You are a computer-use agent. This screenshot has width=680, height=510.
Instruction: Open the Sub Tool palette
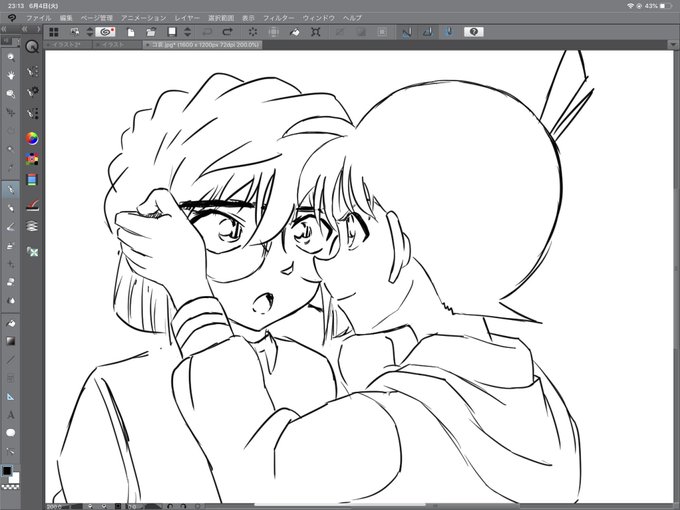click(32, 72)
